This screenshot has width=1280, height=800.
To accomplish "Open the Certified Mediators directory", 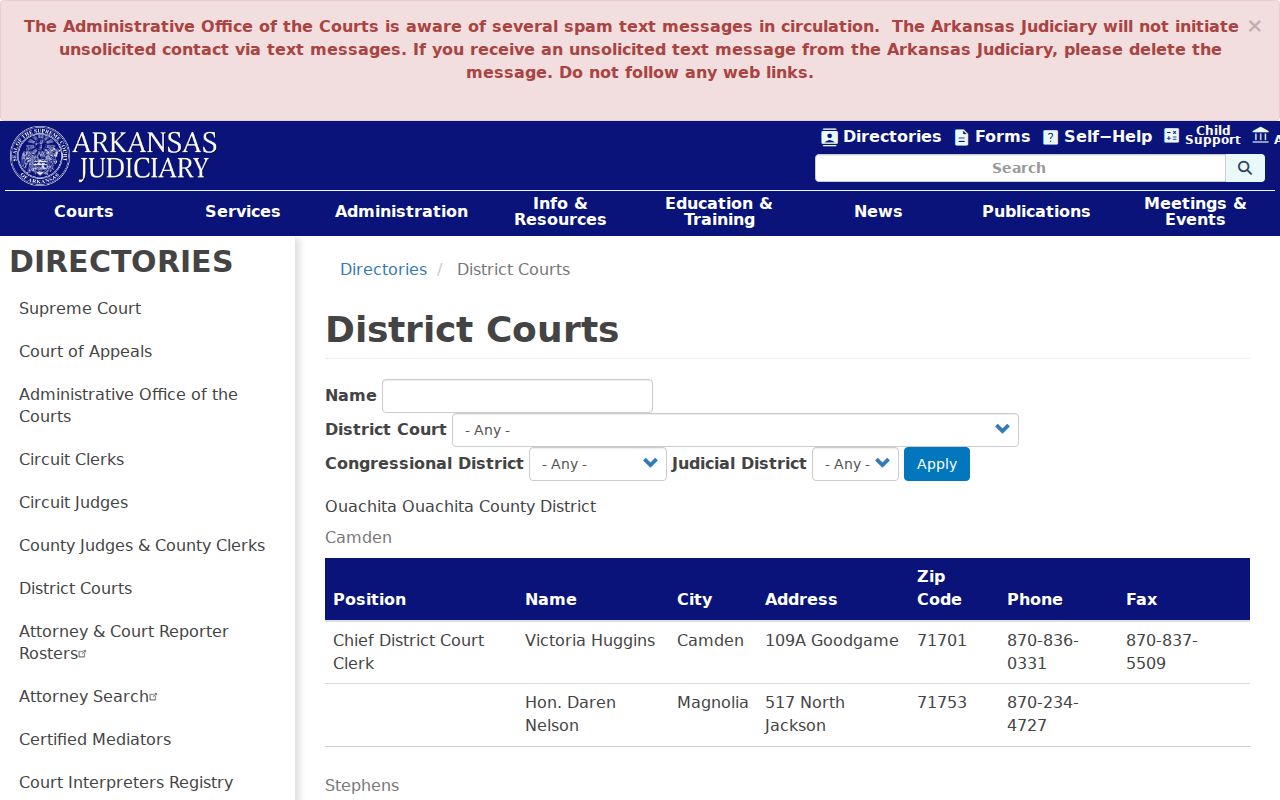I will tap(95, 739).
